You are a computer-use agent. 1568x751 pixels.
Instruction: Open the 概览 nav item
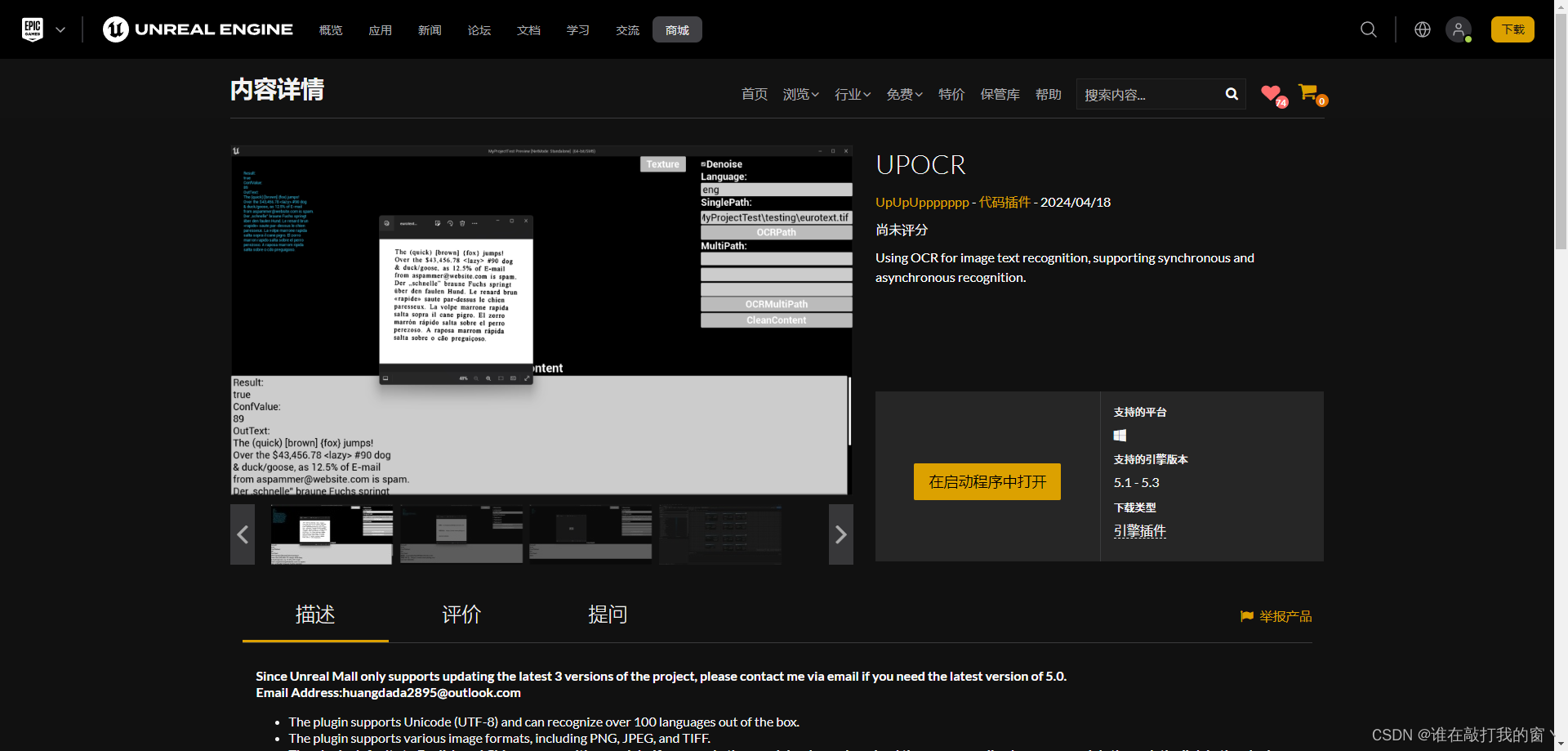pos(331,30)
